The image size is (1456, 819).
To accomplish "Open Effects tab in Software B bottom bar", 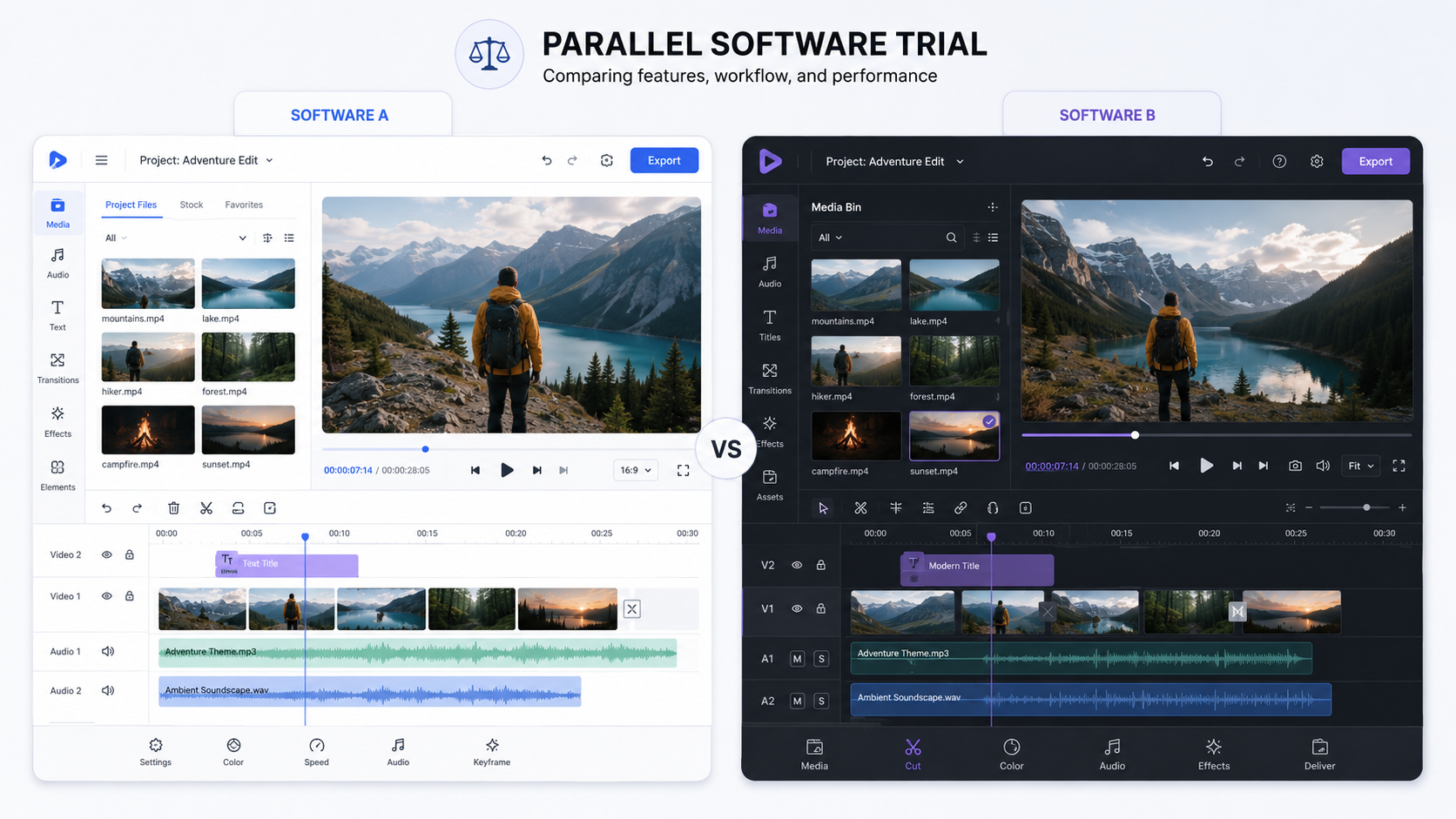I will [1214, 755].
